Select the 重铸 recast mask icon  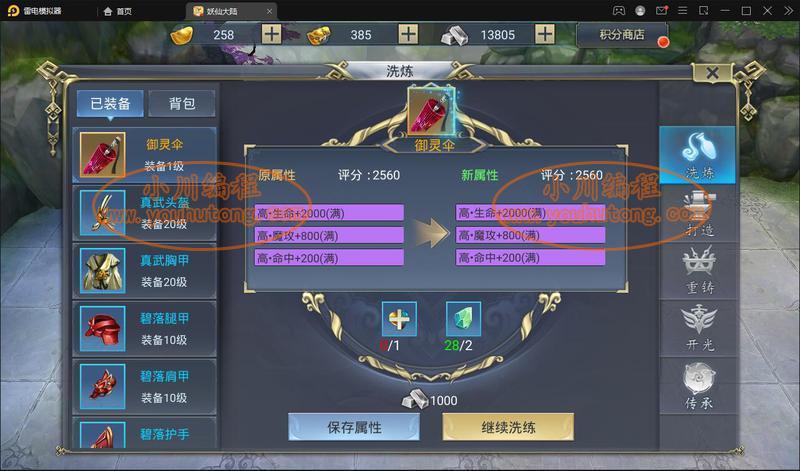(x=699, y=261)
